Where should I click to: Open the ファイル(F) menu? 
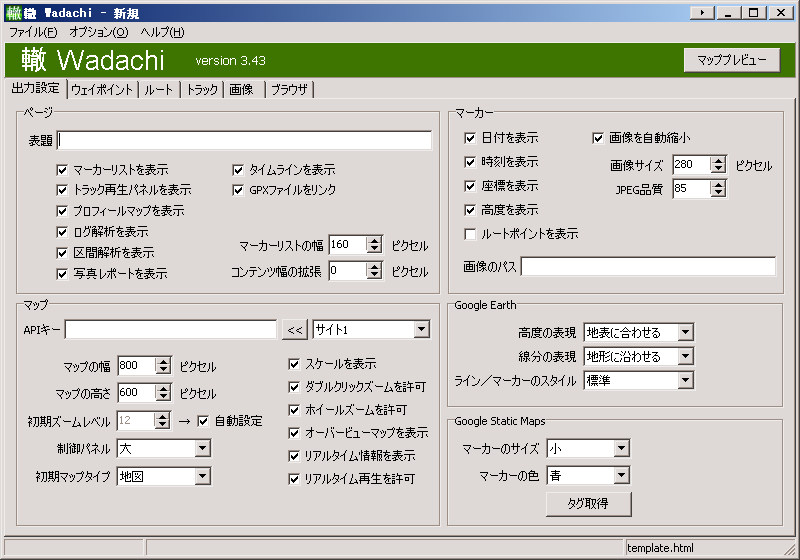point(33,32)
